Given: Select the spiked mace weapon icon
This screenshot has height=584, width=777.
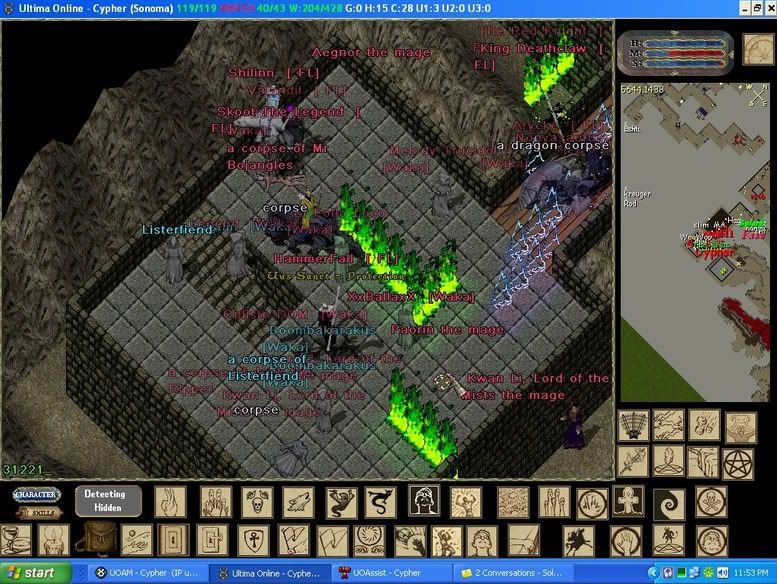Looking at the screenshot, I should click(633, 462).
